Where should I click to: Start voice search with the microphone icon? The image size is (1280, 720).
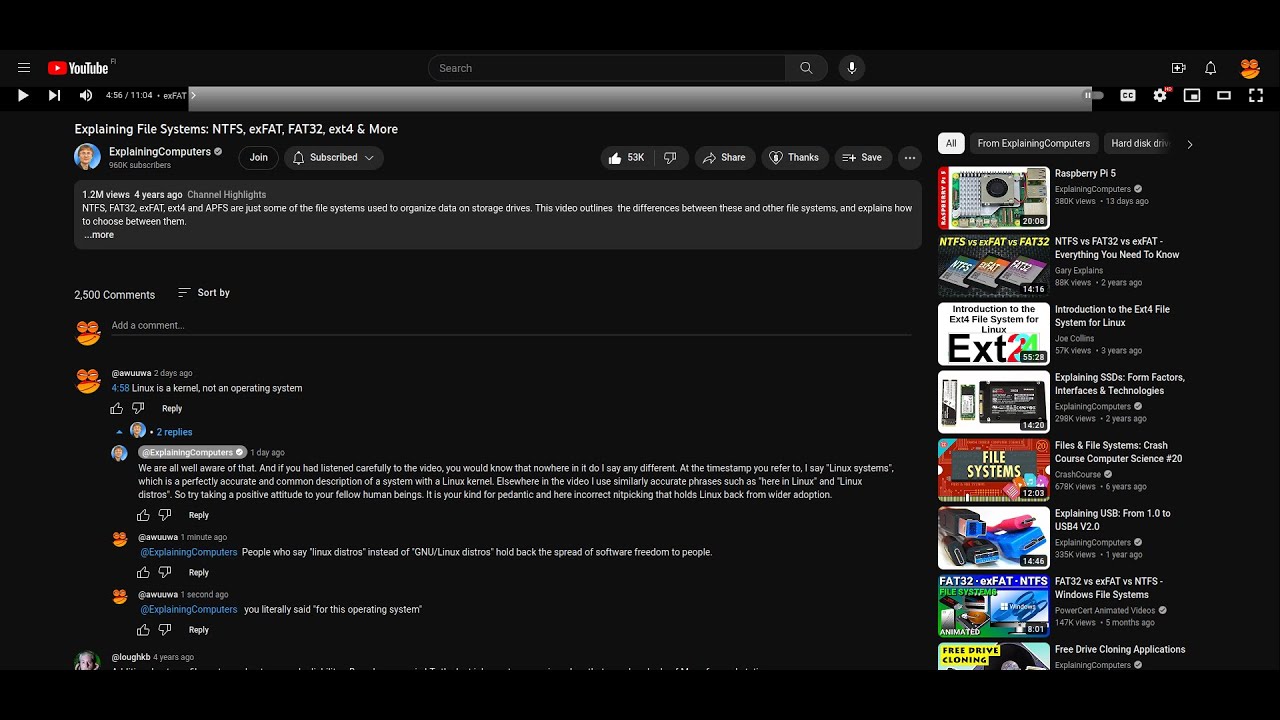[x=852, y=68]
